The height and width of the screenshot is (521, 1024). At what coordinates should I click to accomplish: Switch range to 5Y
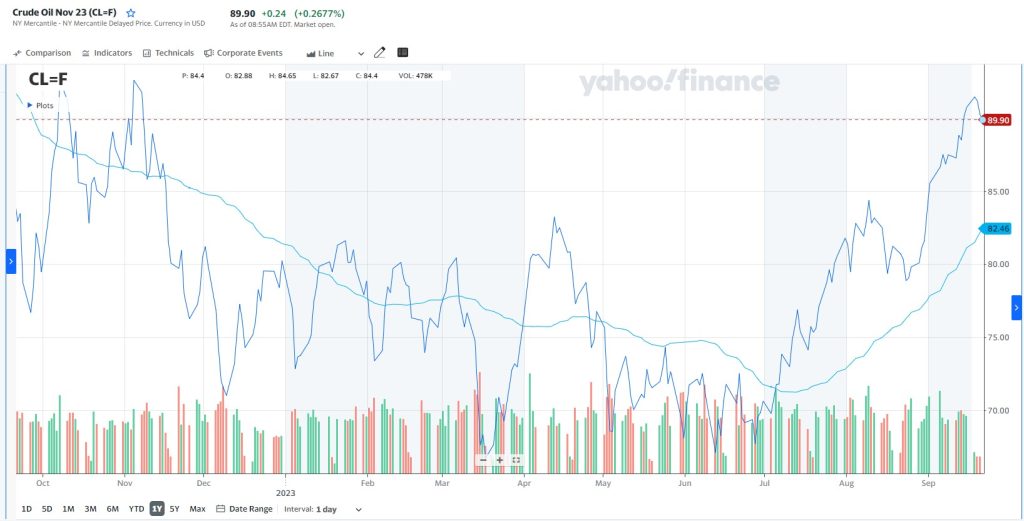pos(175,509)
